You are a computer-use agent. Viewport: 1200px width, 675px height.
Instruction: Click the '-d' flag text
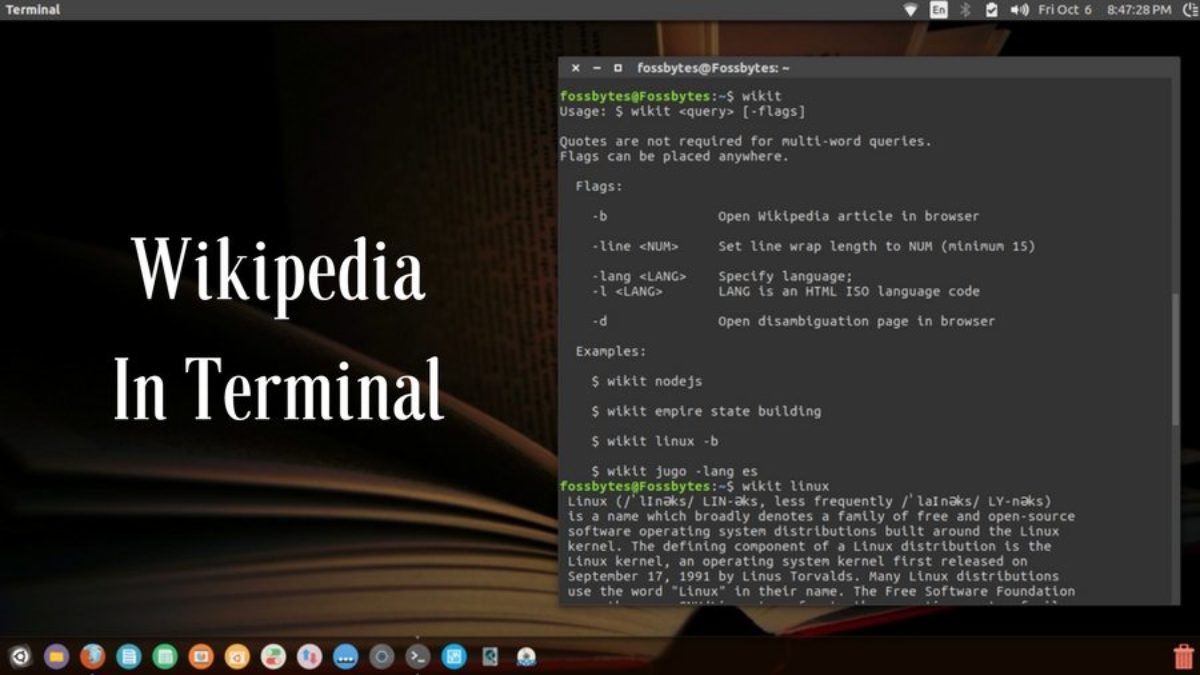click(599, 321)
